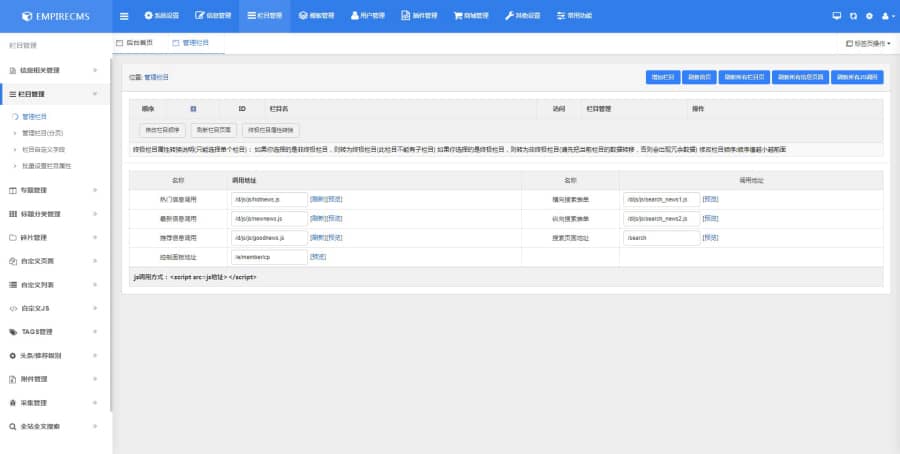
Task: Open 系统设置 gear icon in top navigation
Action: tap(149, 15)
